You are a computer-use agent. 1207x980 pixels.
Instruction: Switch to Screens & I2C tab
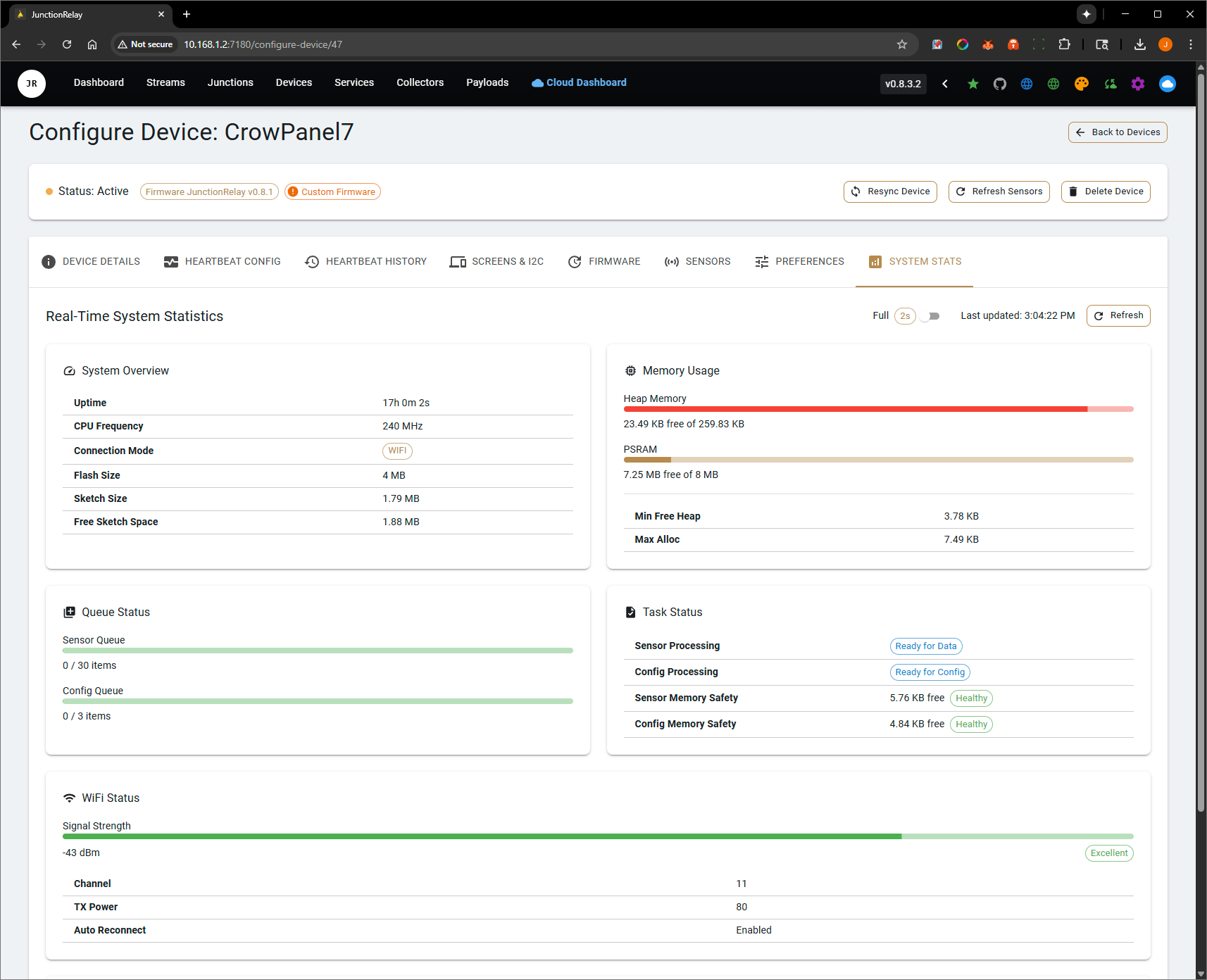497,261
